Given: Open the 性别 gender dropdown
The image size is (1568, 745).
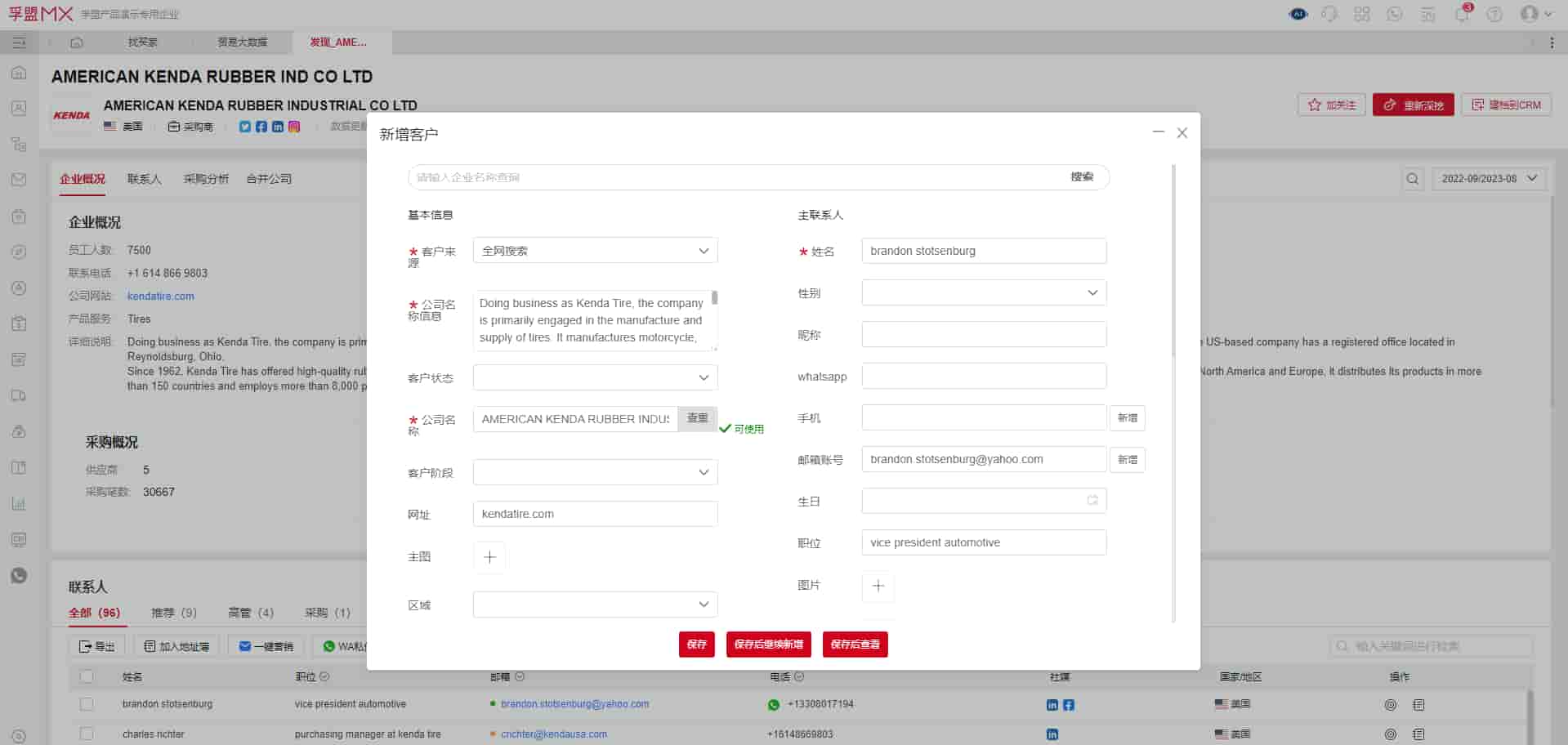Looking at the screenshot, I should [984, 293].
